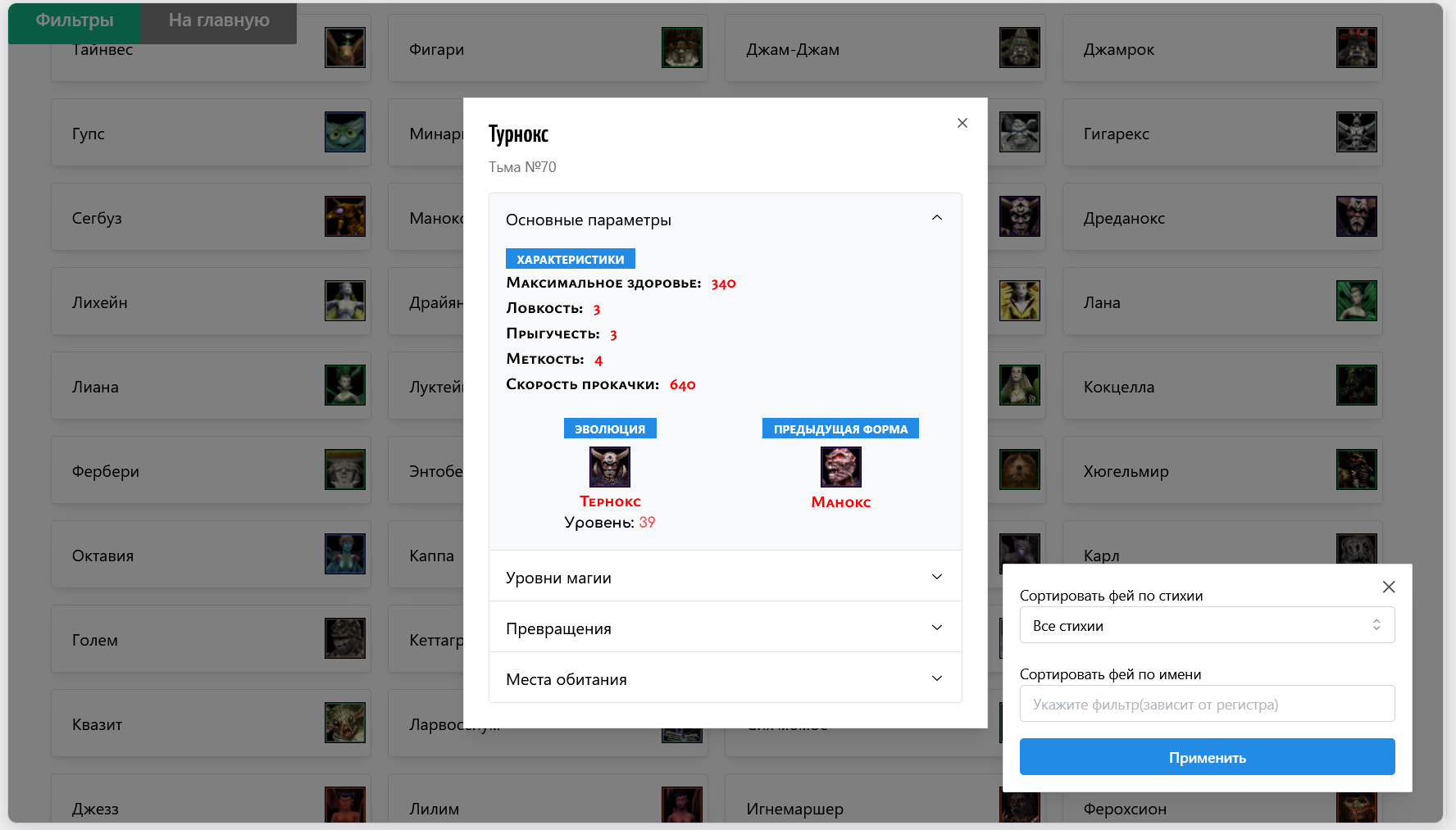Select the Фигари fairy name

click(437, 50)
